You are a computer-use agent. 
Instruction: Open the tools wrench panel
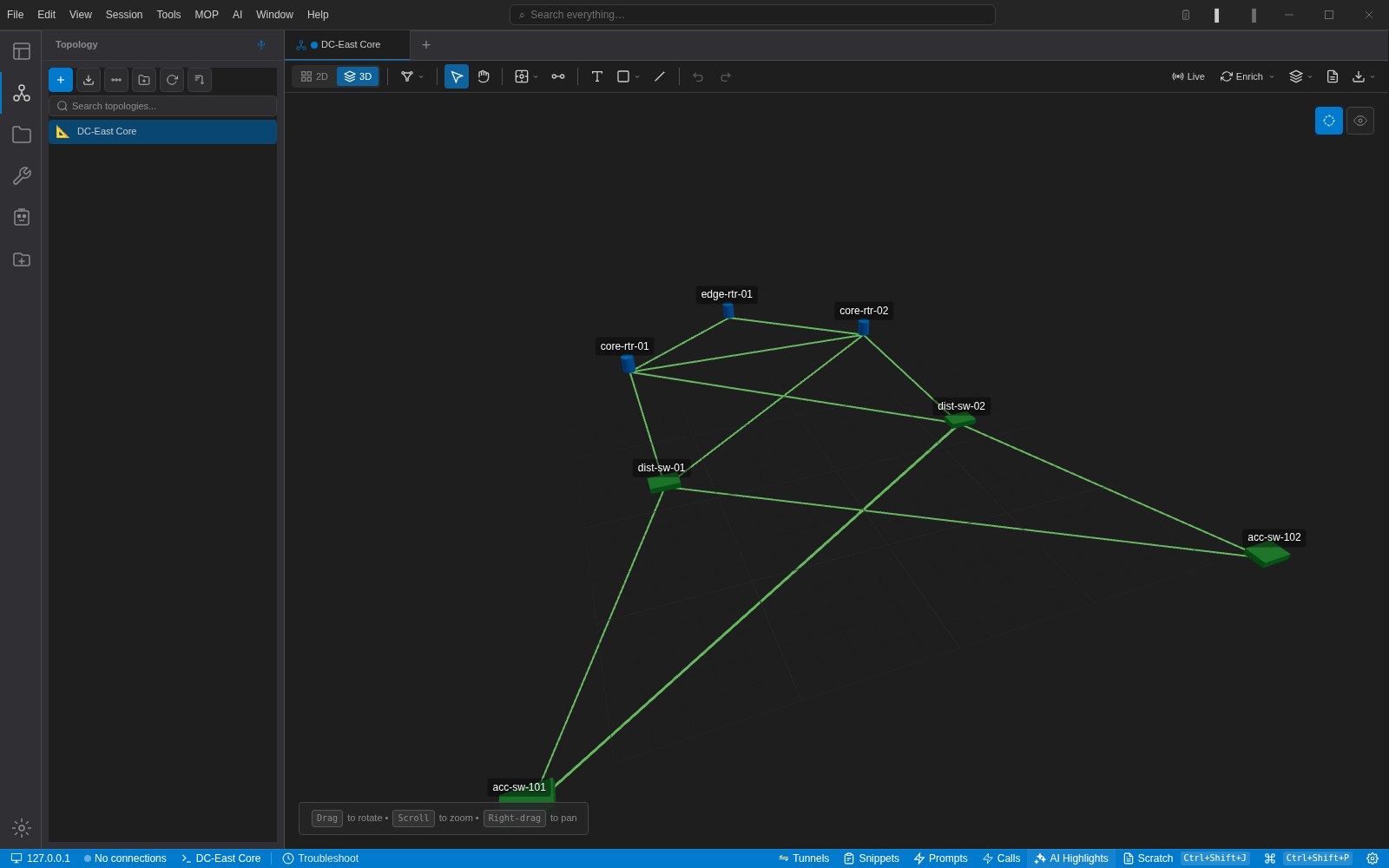click(22, 176)
